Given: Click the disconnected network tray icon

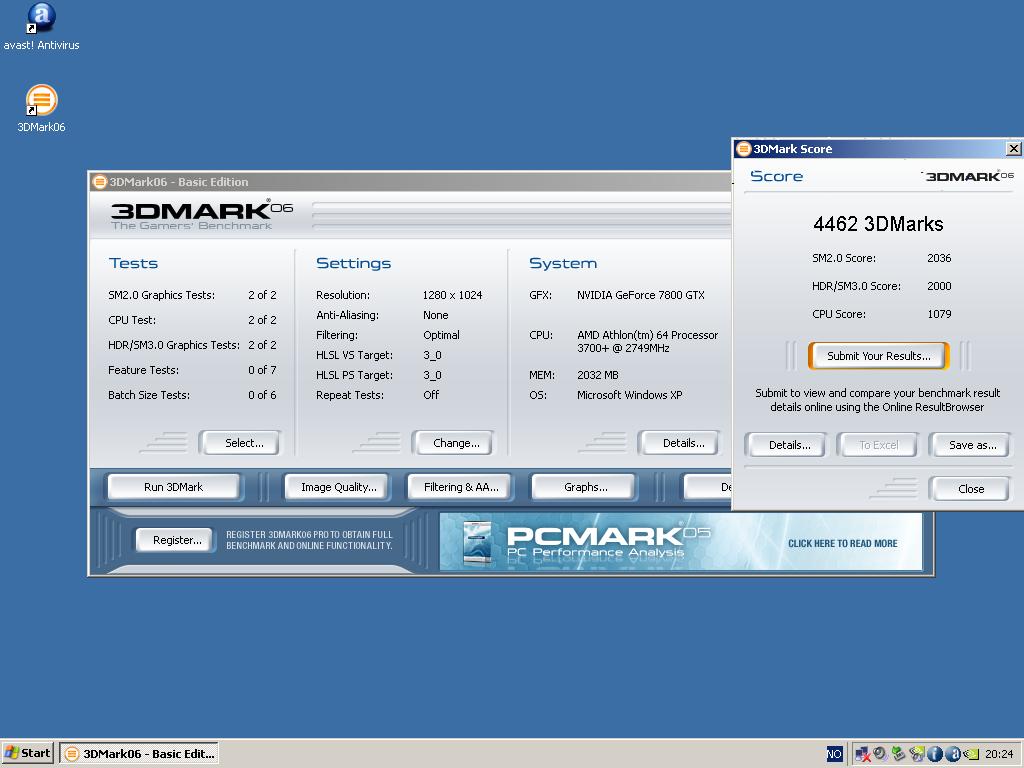Looking at the screenshot, I should pyautogui.click(x=863, y=754).
